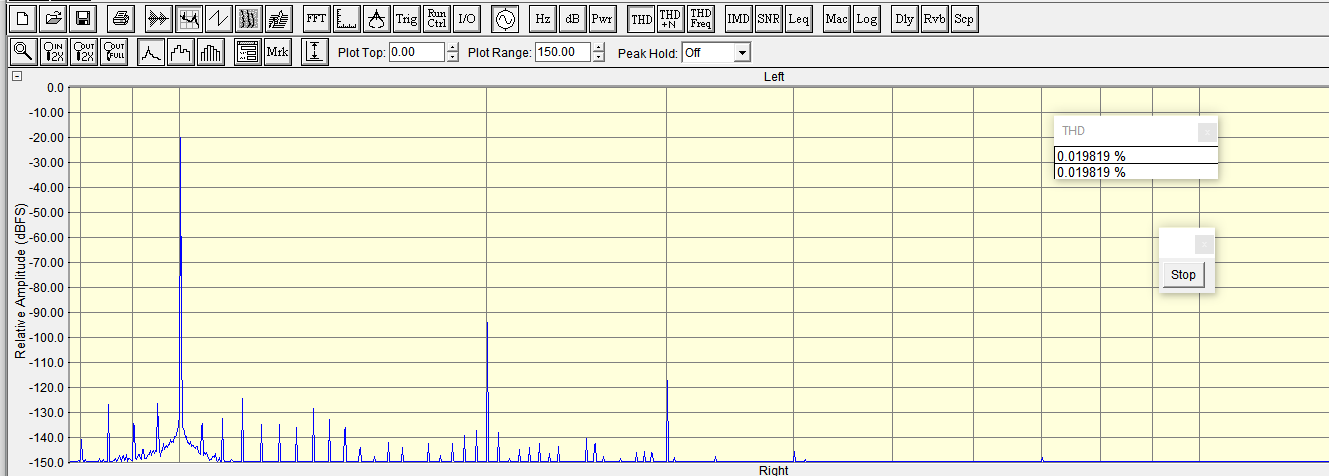Open the Trig trigger settings

tap(406, 18)
